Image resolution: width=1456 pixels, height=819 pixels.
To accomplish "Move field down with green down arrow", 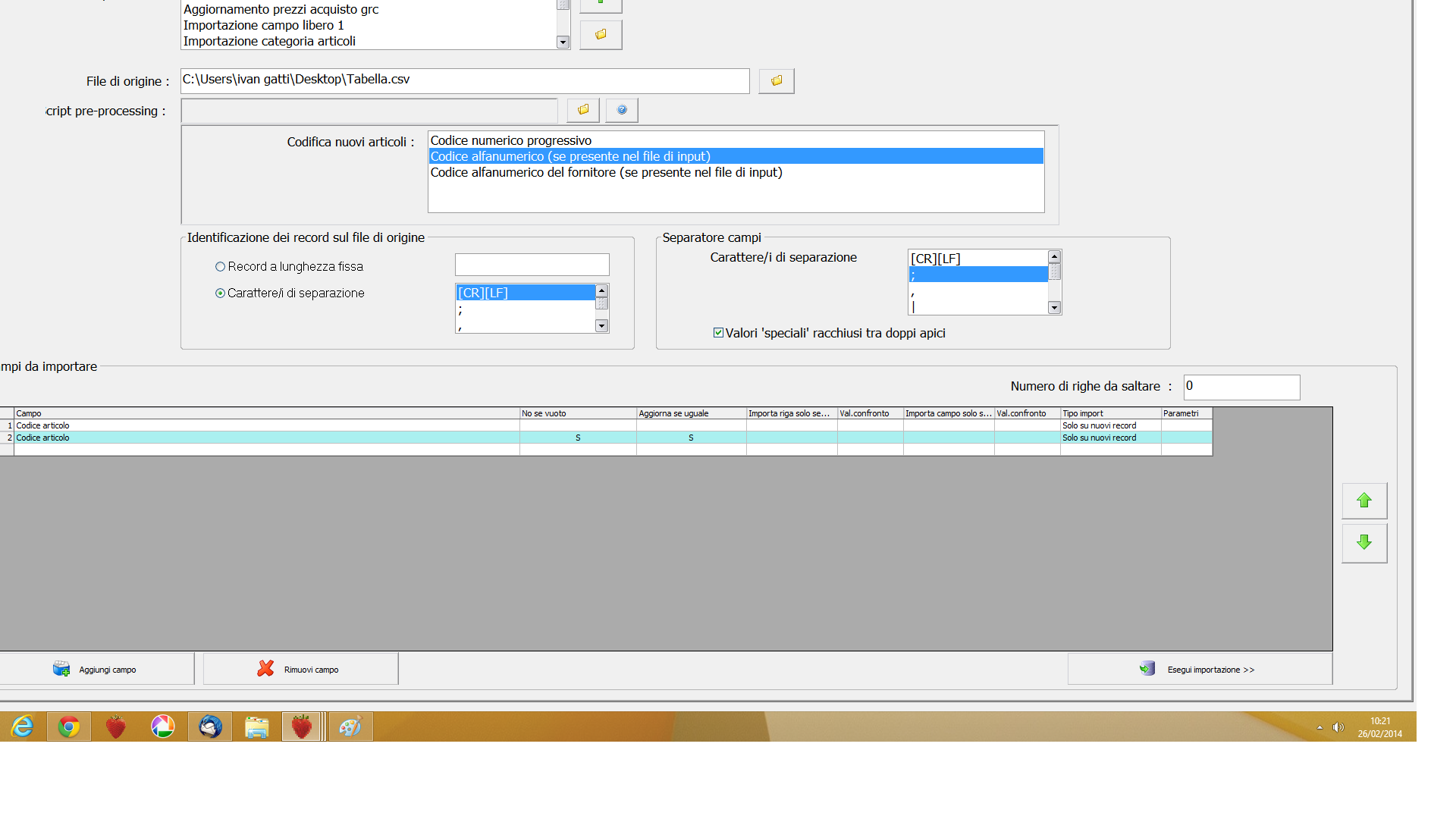I will pyautogui.click(x=1364, y=543).
